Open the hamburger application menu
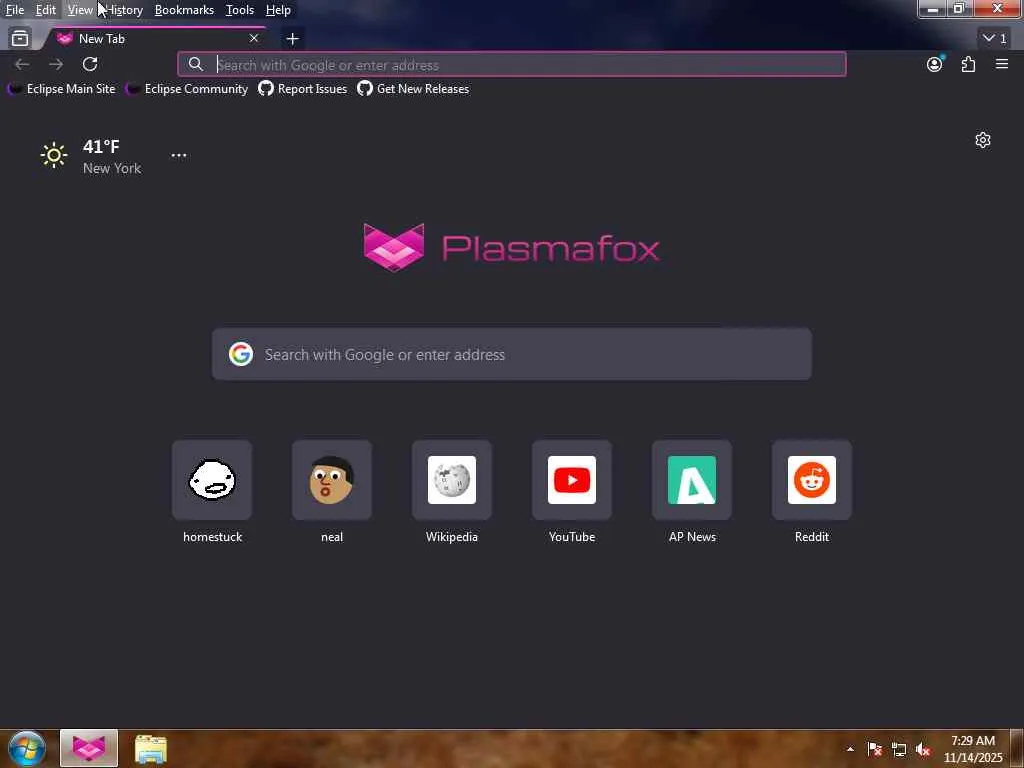The width and height of the screenshot is (1024, 768). (1002, 64)
